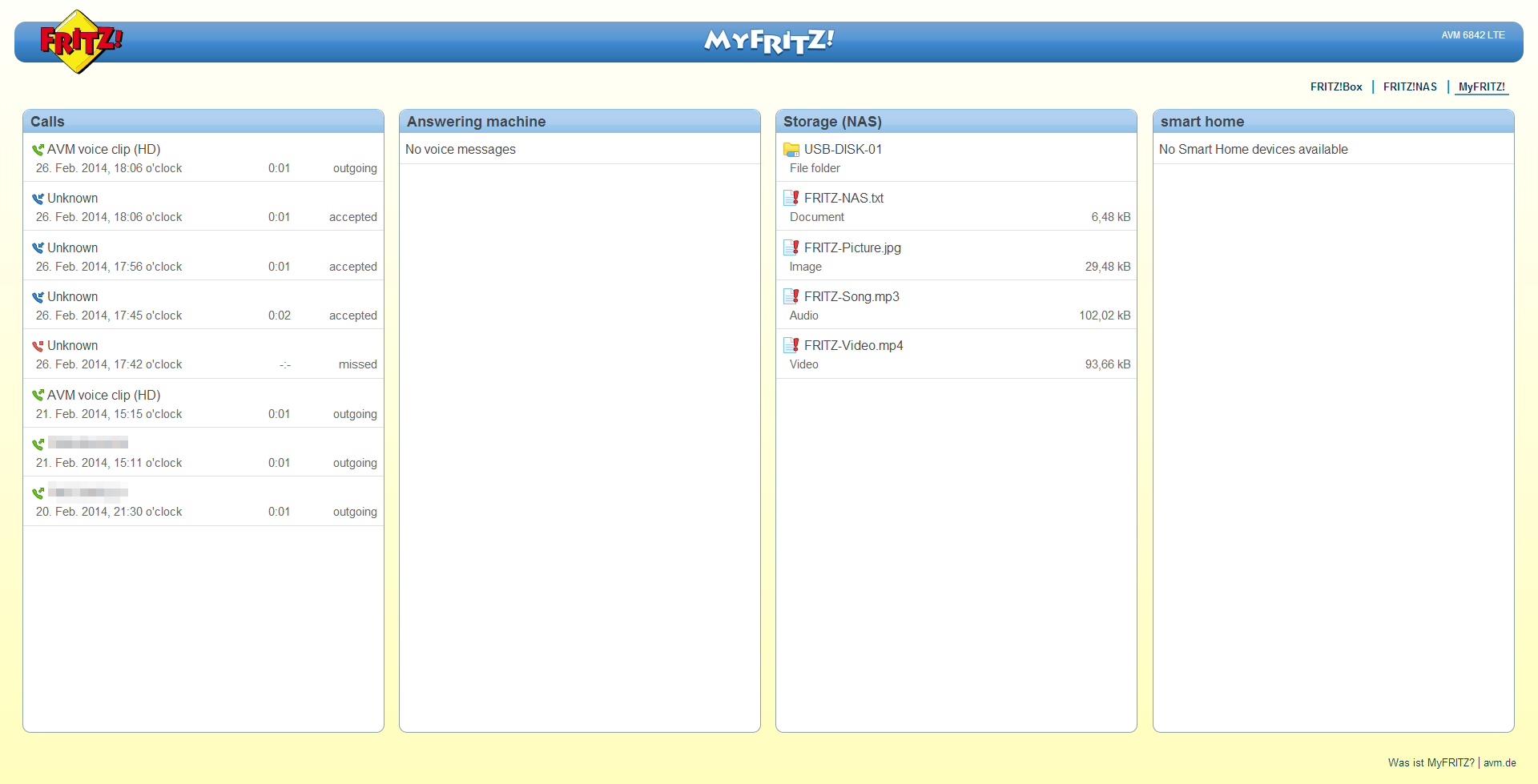The image size is (1538, 784).
Task: Select AVM voice clip (HD) call from 26. Feb
Action: coord(103,149)
